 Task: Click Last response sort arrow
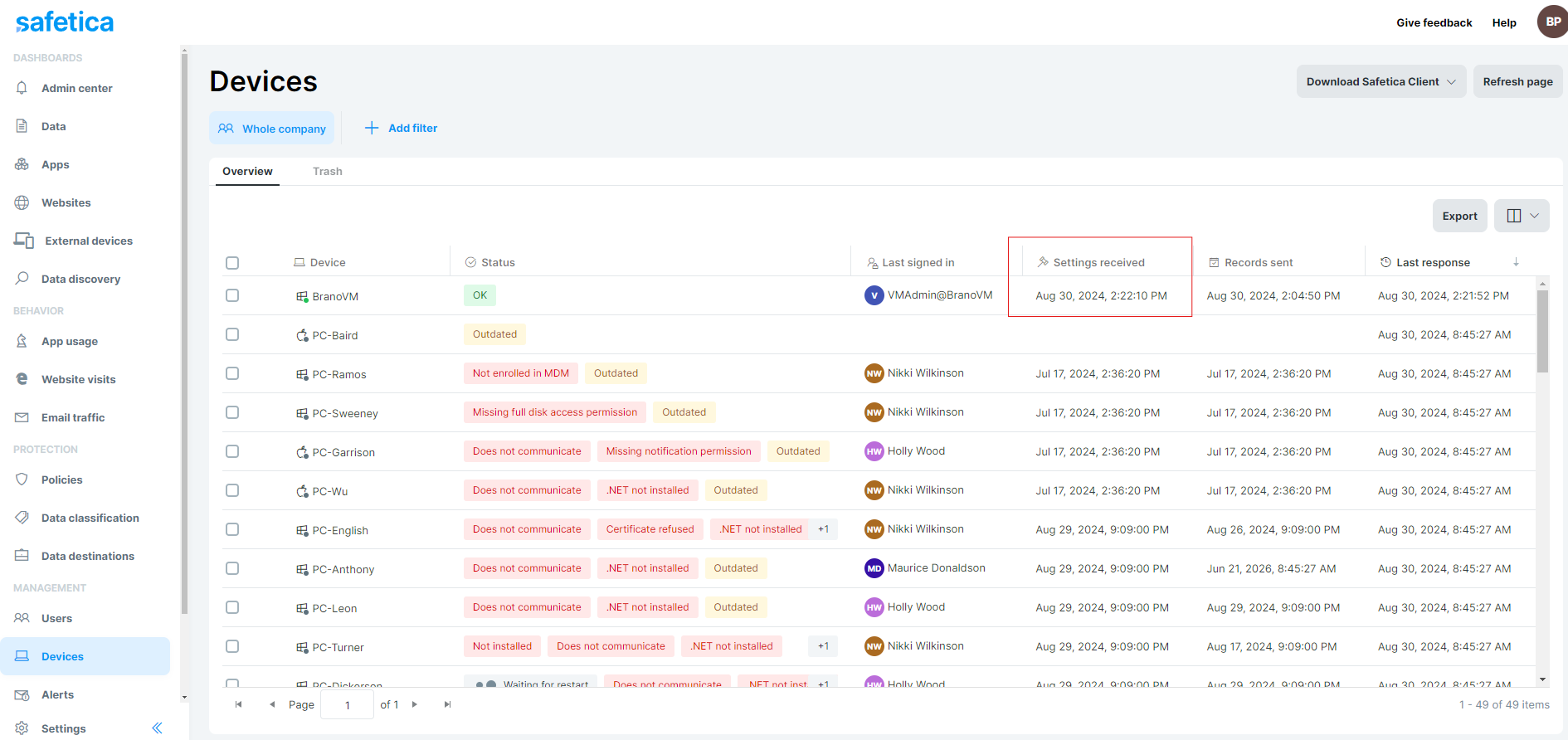pyautogui.click(x=1516, y=262)
